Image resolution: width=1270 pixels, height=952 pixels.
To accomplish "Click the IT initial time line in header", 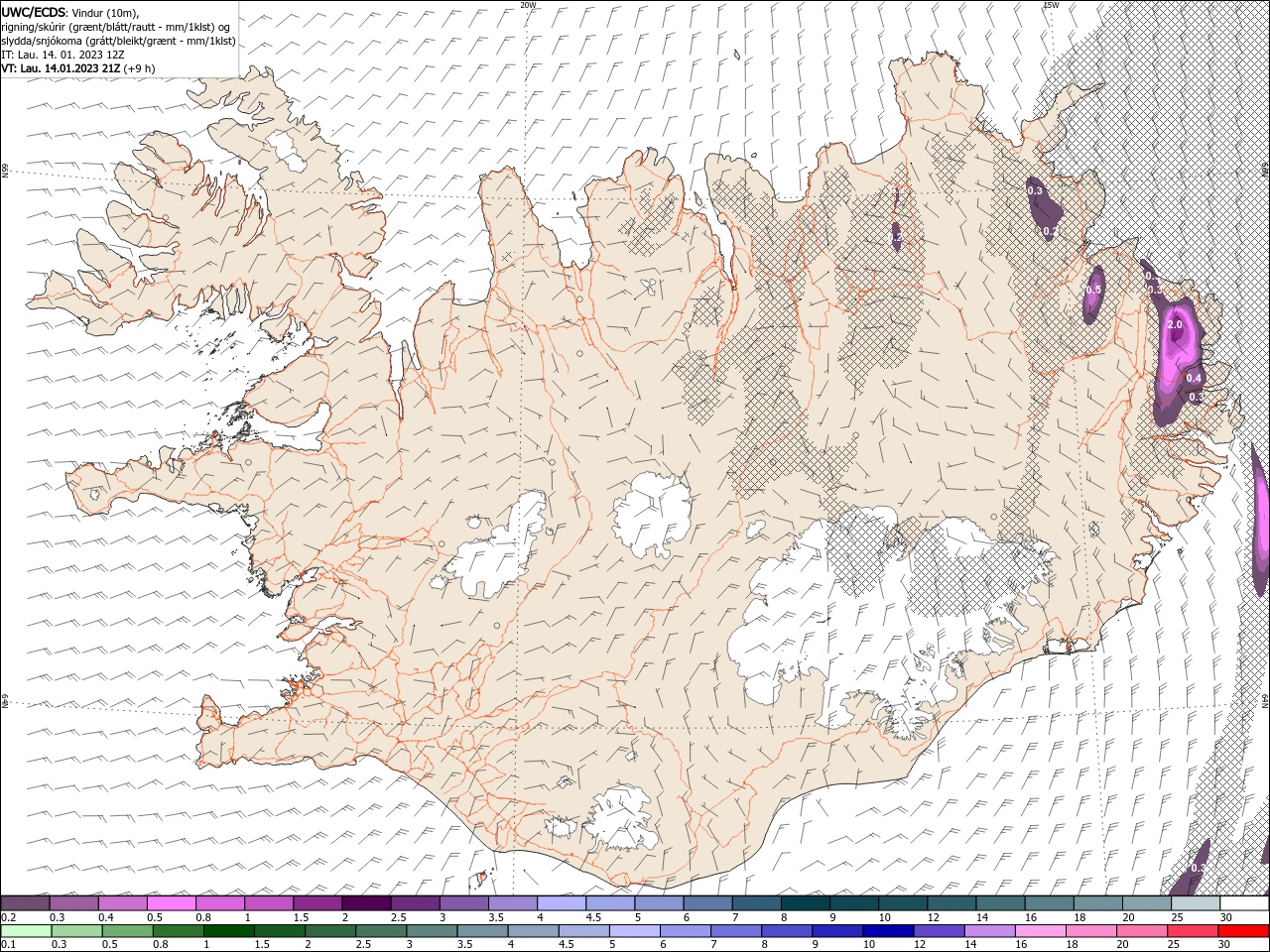I will (x=63, y=55).
